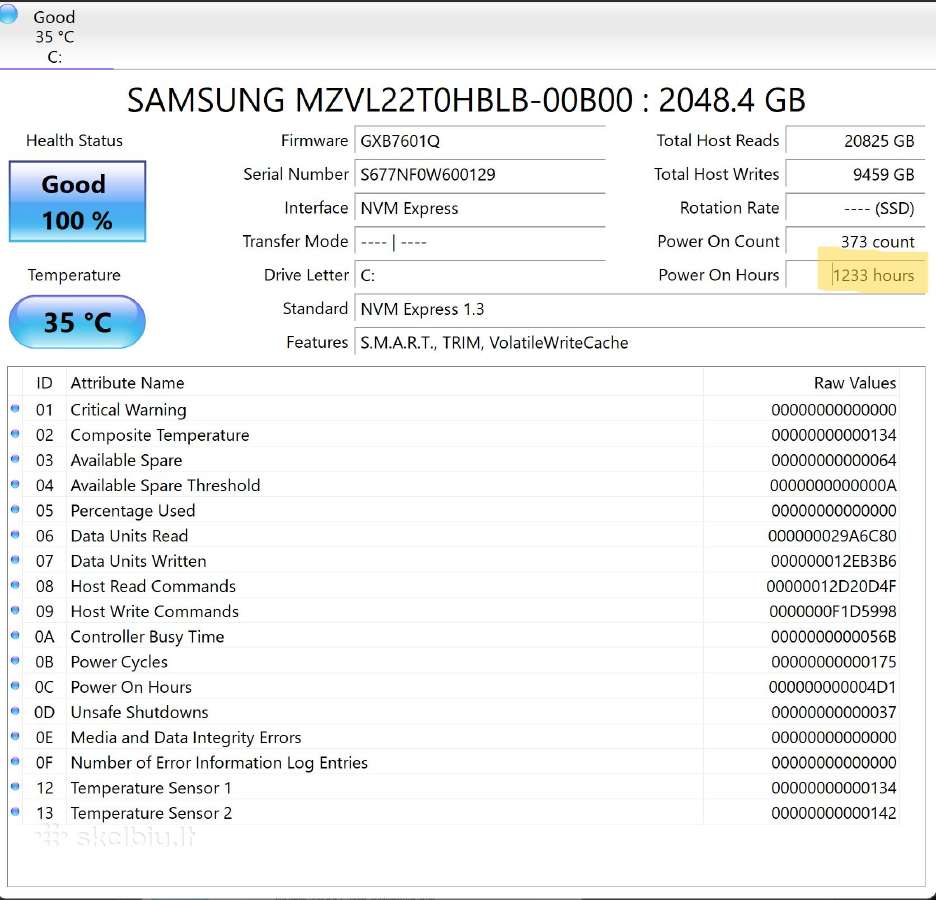Select the Temperature Sensor 1 row
The height and width of the screenshot is (900, 936).
click(454, 788)
